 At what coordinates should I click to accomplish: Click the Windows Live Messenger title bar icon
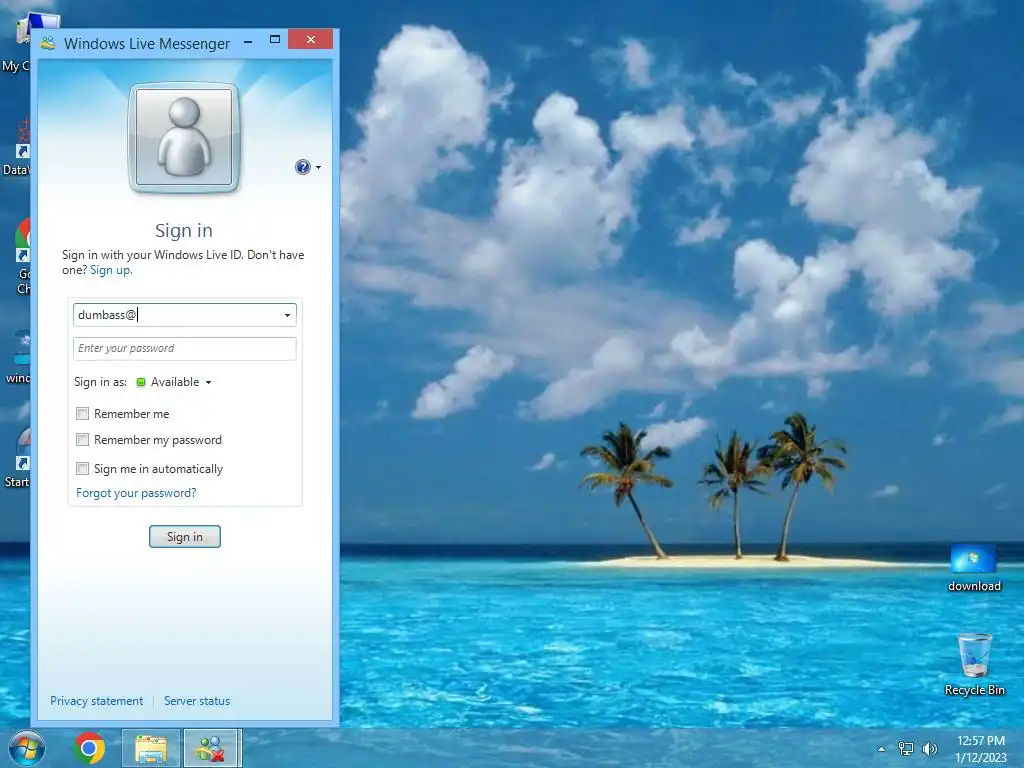[x=48, y=44]
